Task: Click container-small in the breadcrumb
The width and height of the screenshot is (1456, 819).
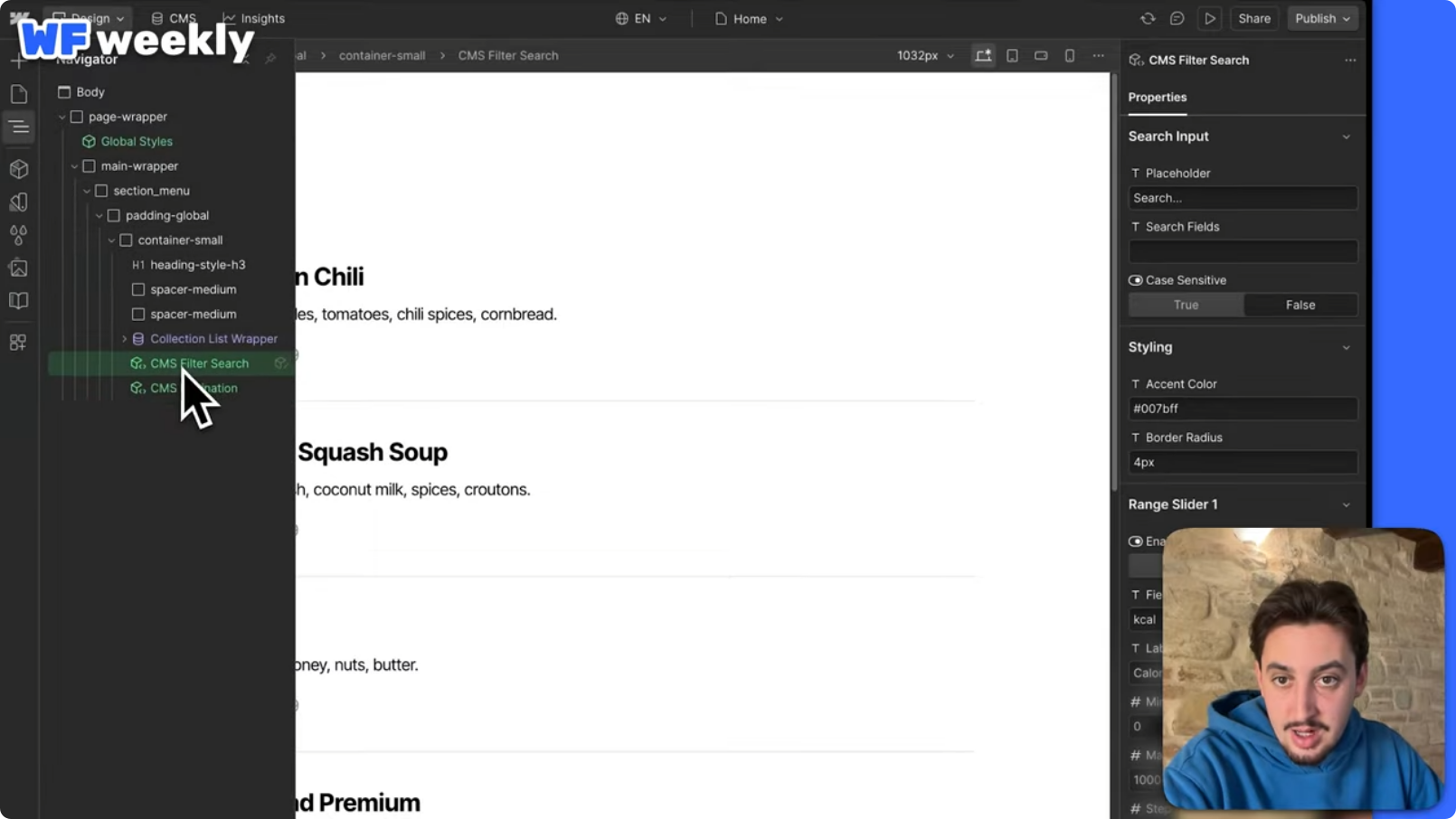Action: pyautogui.click(x=382, y=55)
